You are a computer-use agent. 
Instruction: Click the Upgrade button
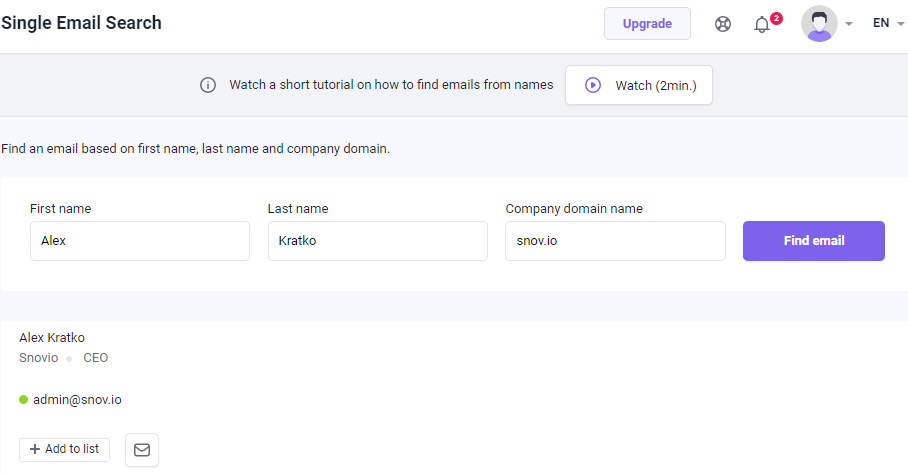pyautogui.click(x=647, y=24)
